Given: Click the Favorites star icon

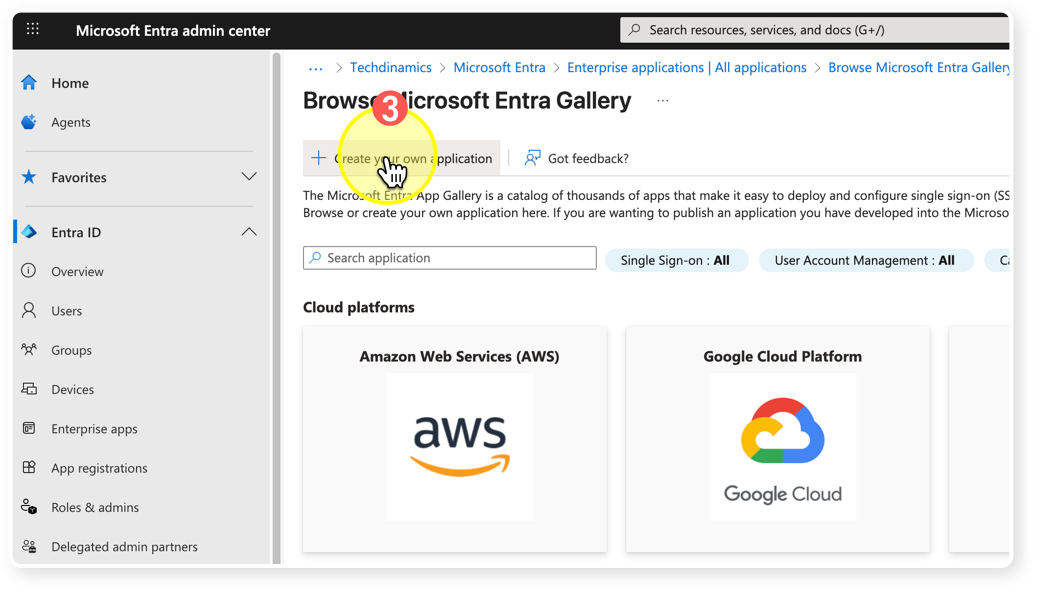Looking at the screenshot, I should (x=29, y=177).
